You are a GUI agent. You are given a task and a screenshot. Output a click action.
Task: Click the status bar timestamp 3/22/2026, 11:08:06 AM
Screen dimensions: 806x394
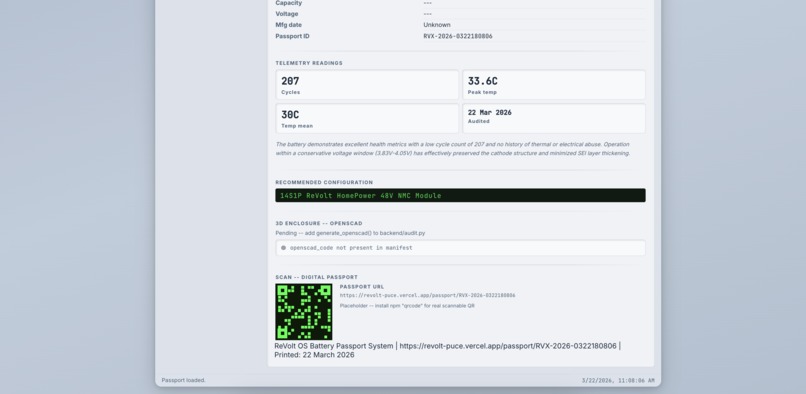click(618, 381)
